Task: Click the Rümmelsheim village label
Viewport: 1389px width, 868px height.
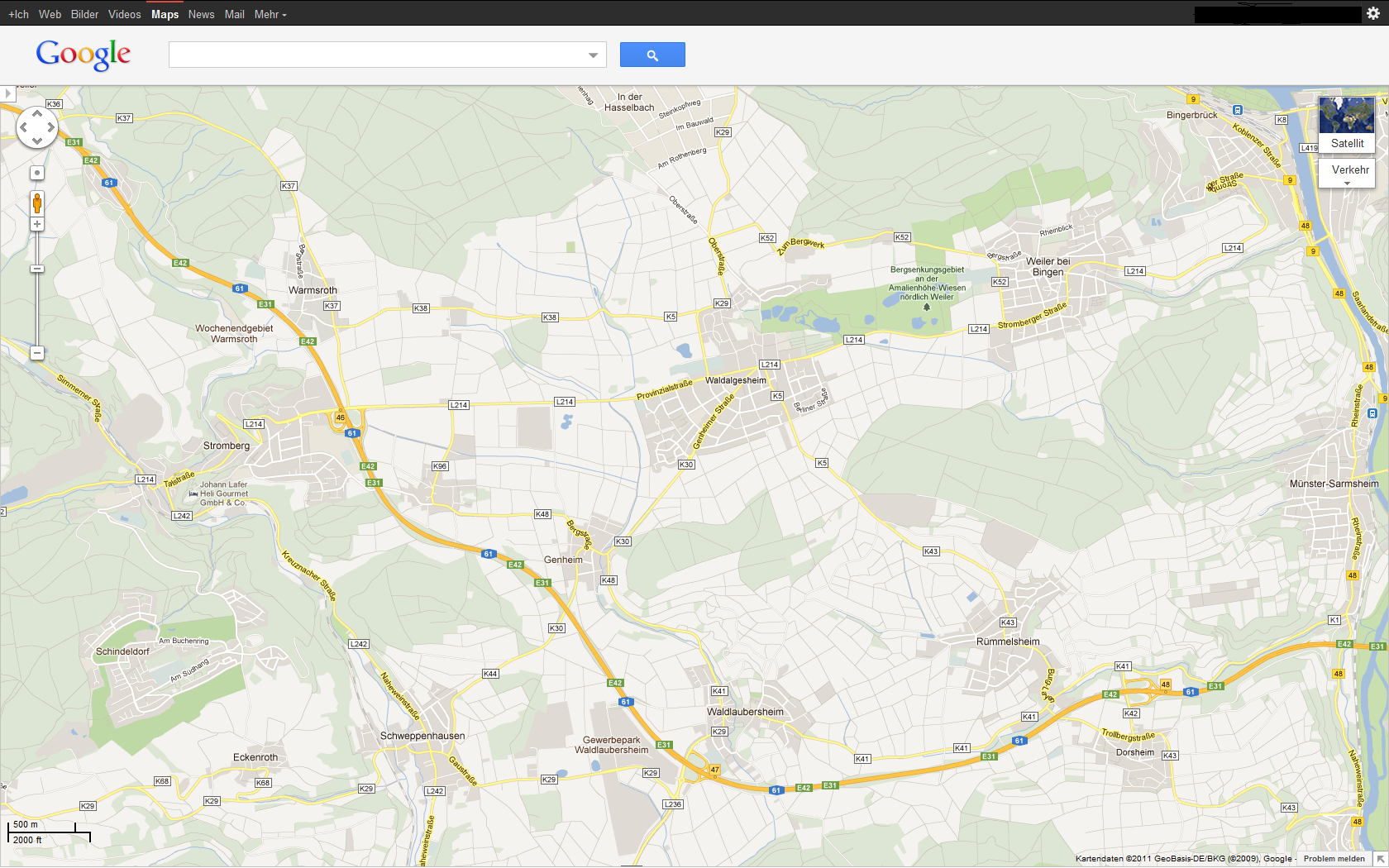Action: tap(1008, 641)
